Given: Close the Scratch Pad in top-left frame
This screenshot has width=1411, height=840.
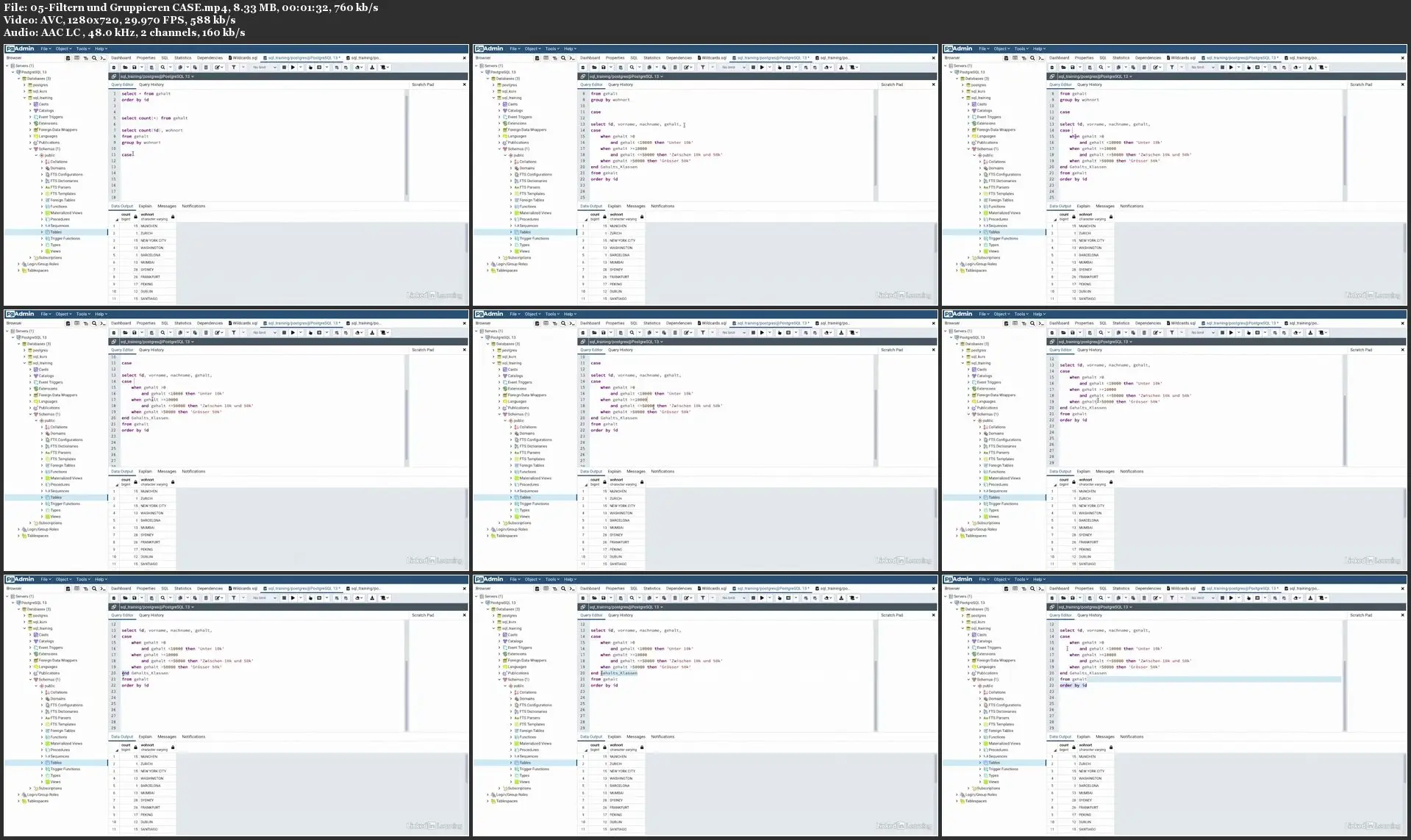Looking at the screenshot, I should tap(464, 85).
